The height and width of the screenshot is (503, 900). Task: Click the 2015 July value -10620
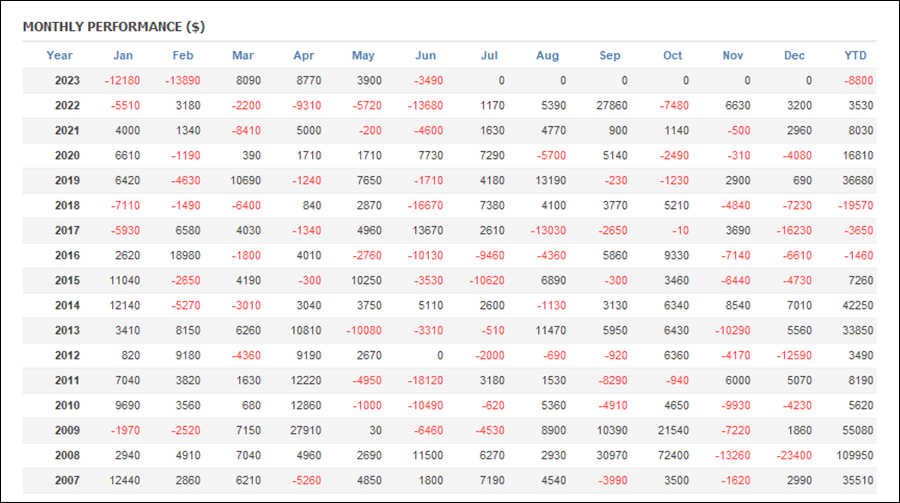click(487, 280)
